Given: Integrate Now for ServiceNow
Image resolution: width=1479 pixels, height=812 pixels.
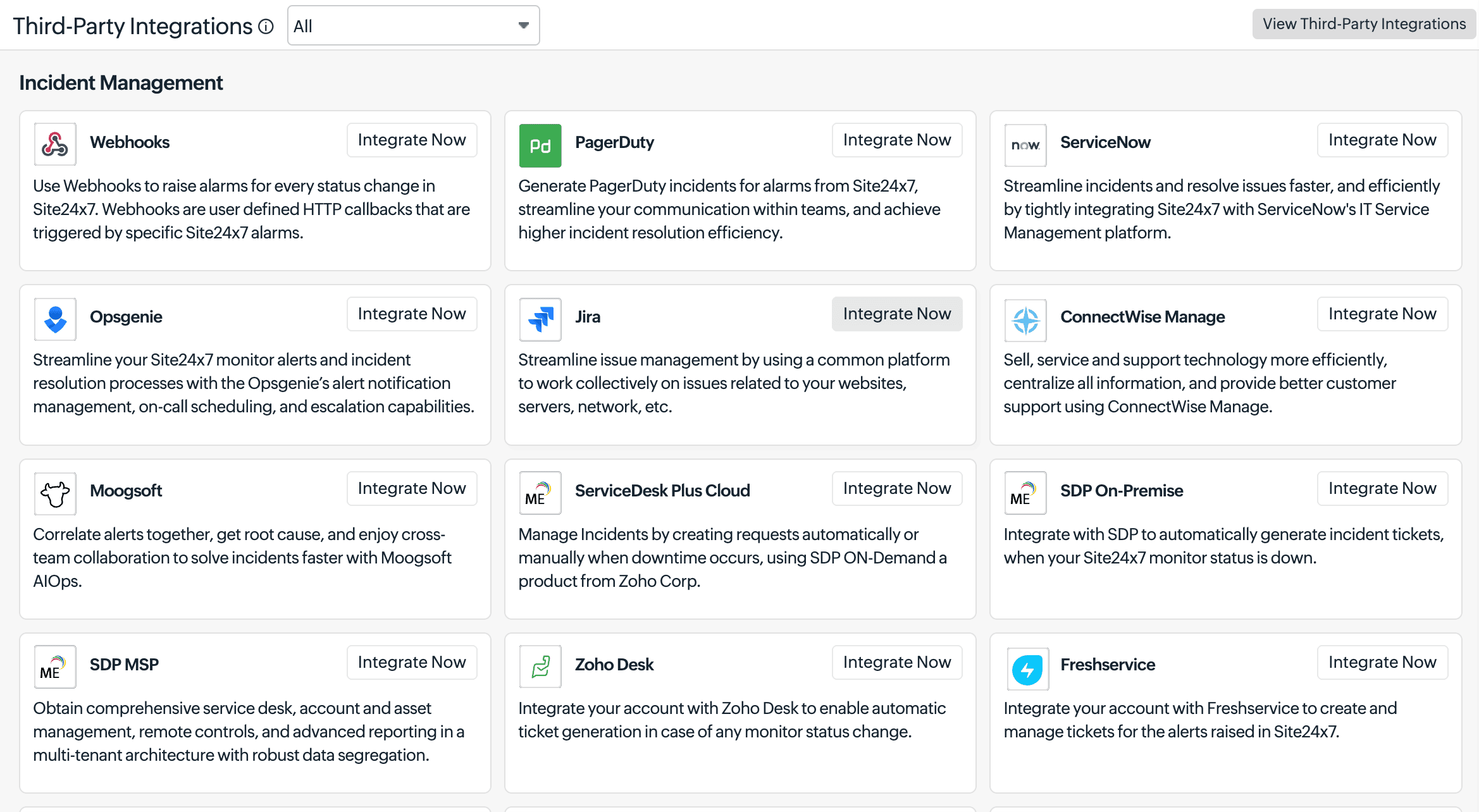Looking at the screenshot, I should coord(1382,140).
